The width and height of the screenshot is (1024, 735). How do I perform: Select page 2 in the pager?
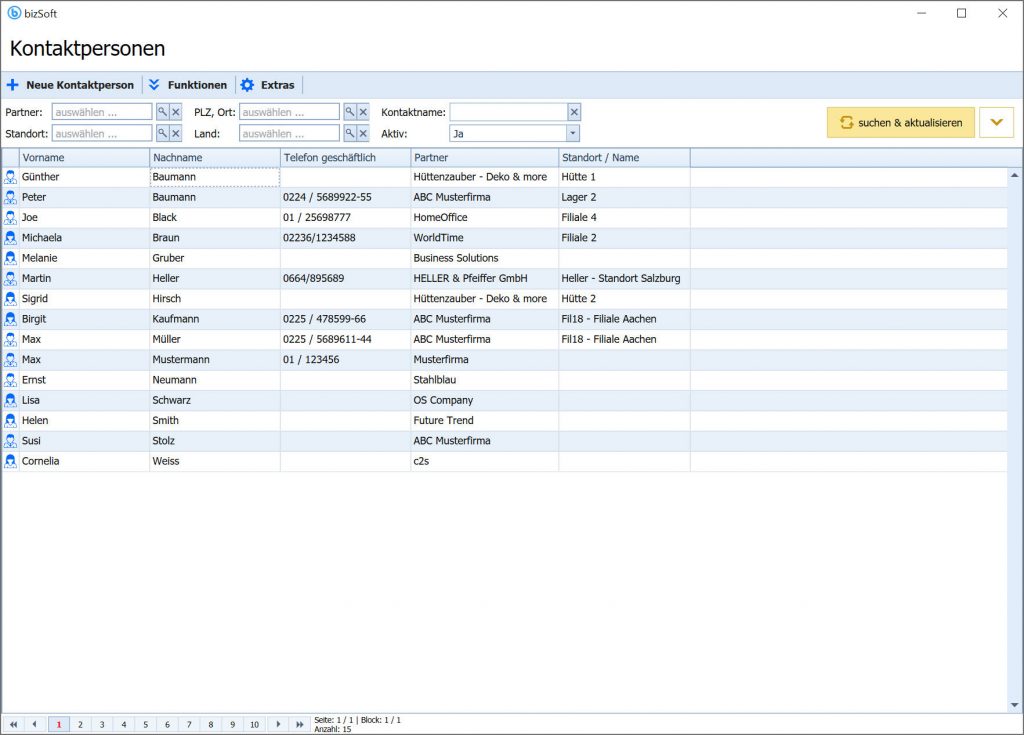[x=80, y=724]
